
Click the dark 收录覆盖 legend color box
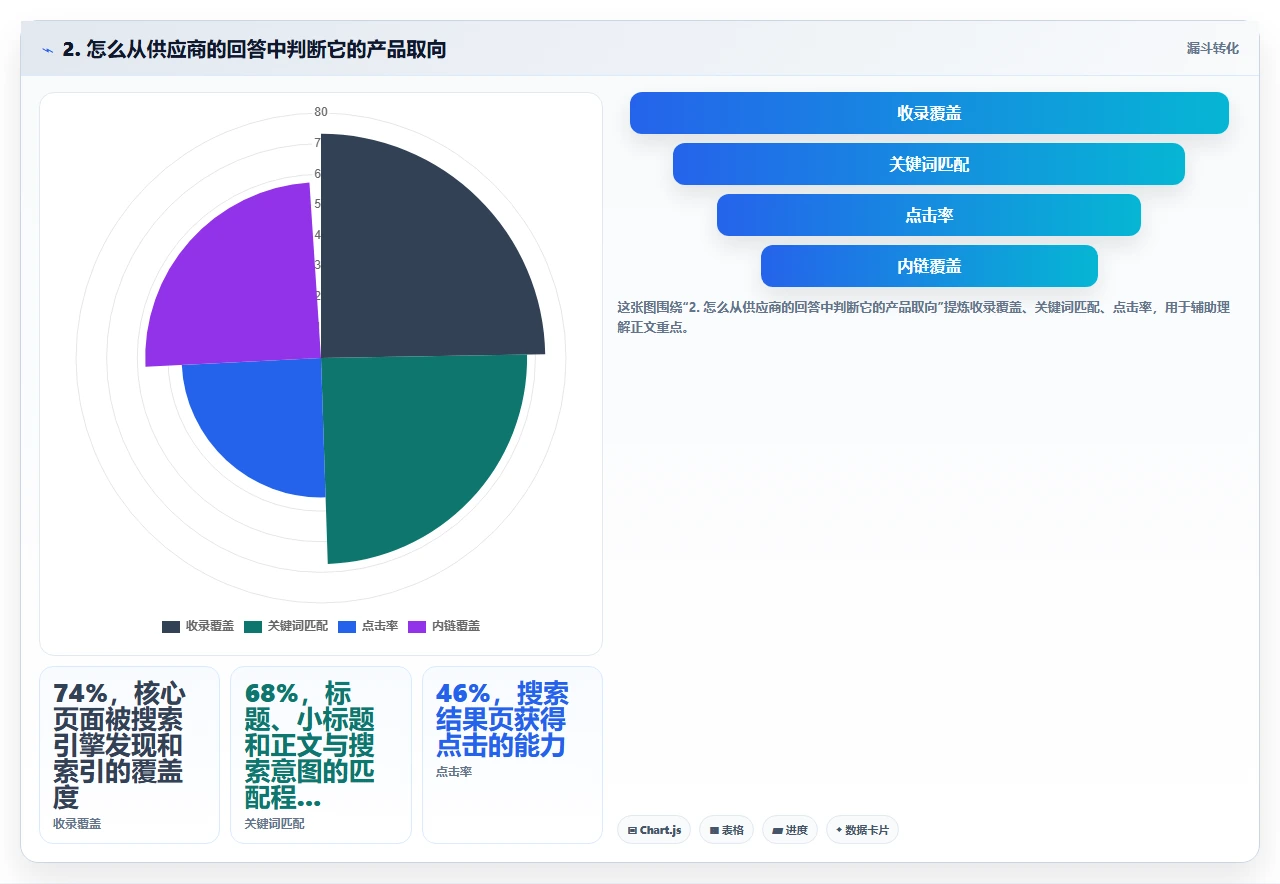tap(171, 626)
